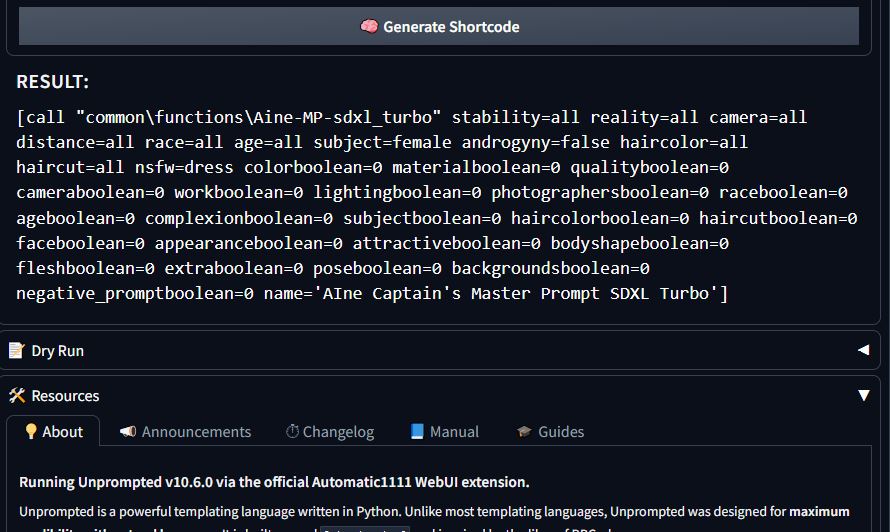Click the lightbulb icon on About tab
The width and height of the screenshot is (890, 532).
click(31, 432)
